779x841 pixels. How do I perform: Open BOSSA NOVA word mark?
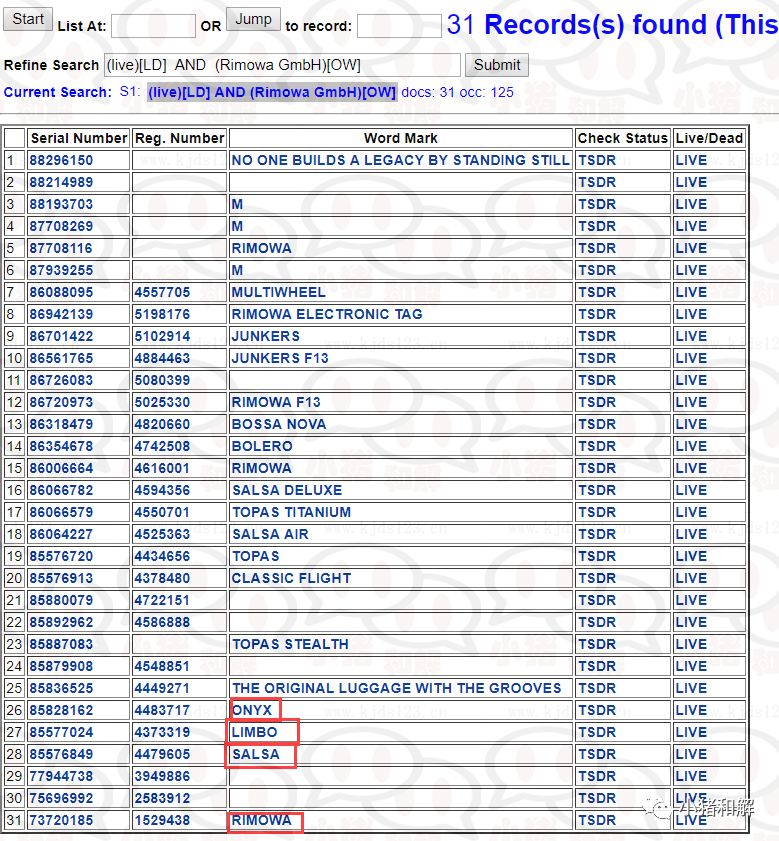[278, 424]
